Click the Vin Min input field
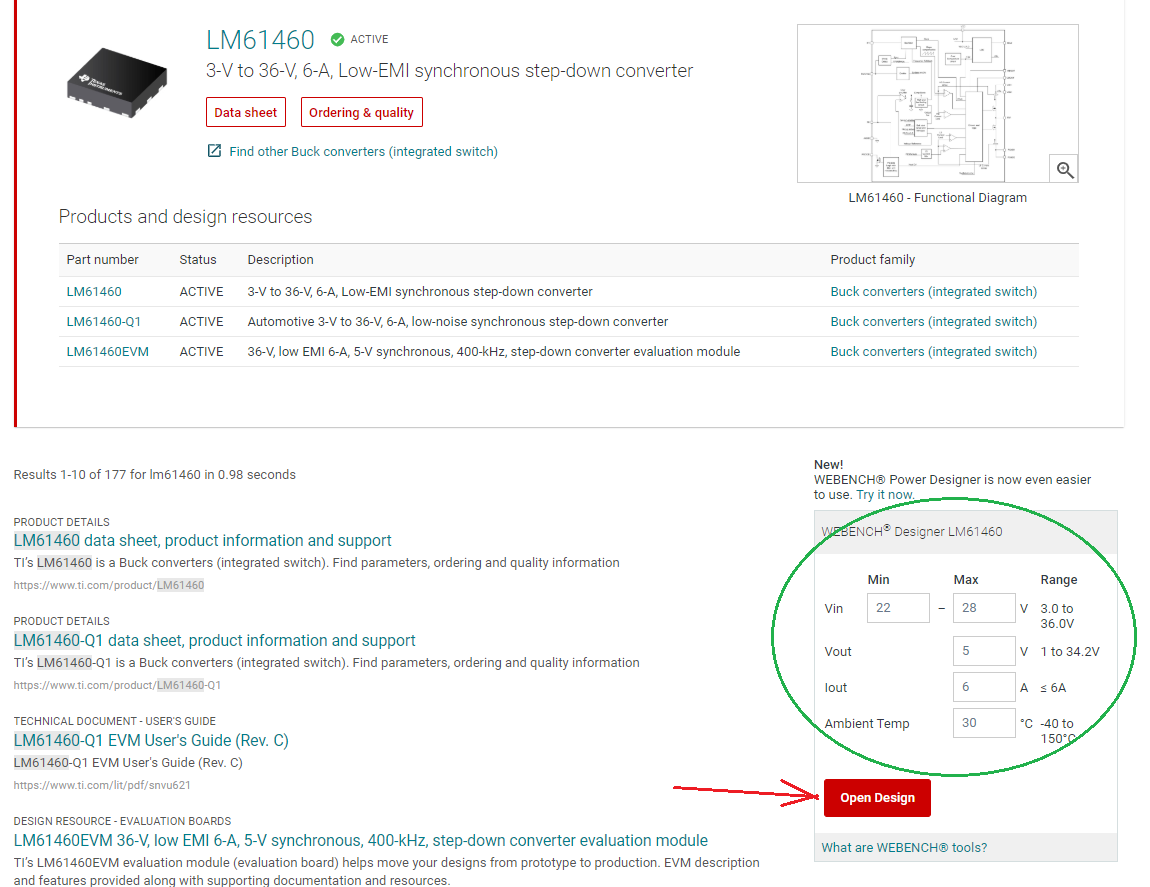1150x887 pixels. point(898,607)
